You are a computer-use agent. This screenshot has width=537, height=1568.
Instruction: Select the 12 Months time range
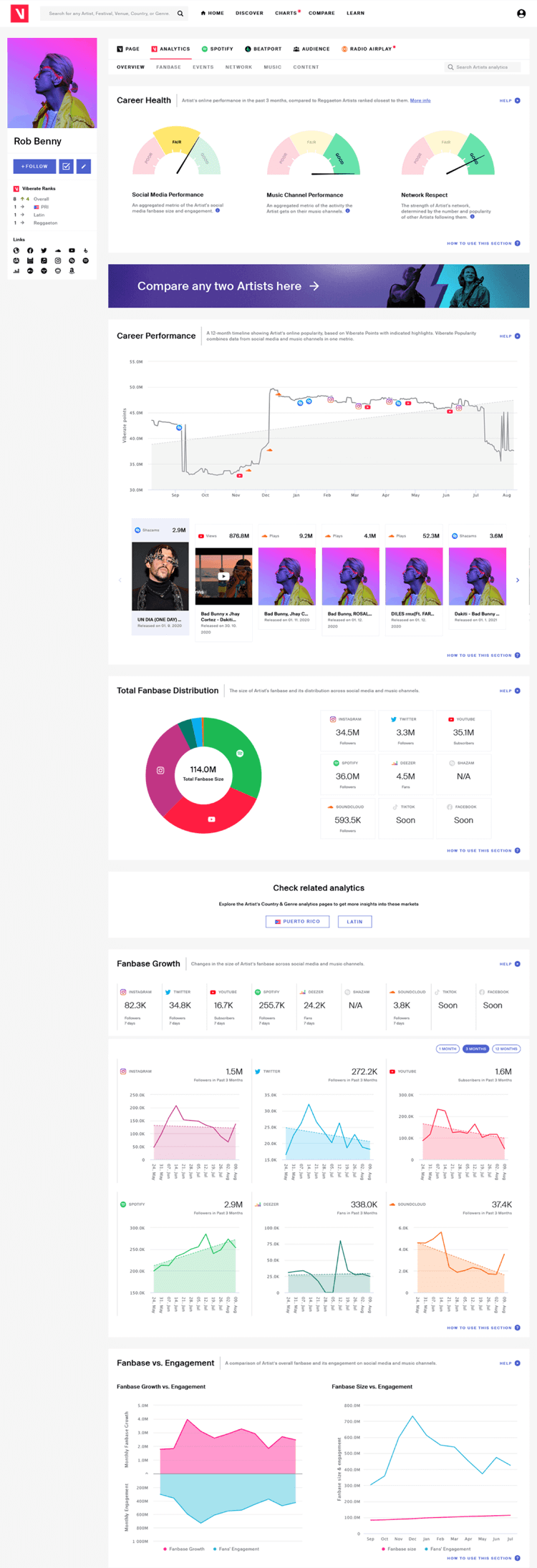[x=506, y=1049]
